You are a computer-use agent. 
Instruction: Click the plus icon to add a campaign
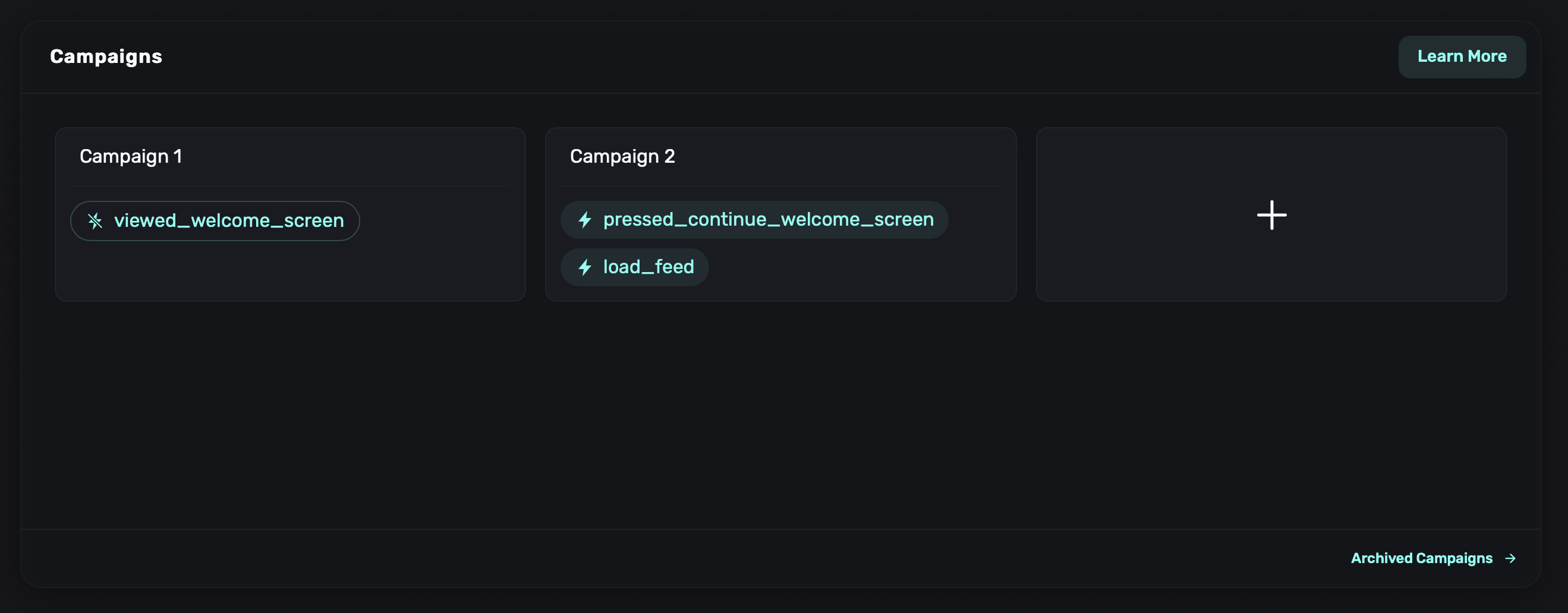pos(1271,215)
